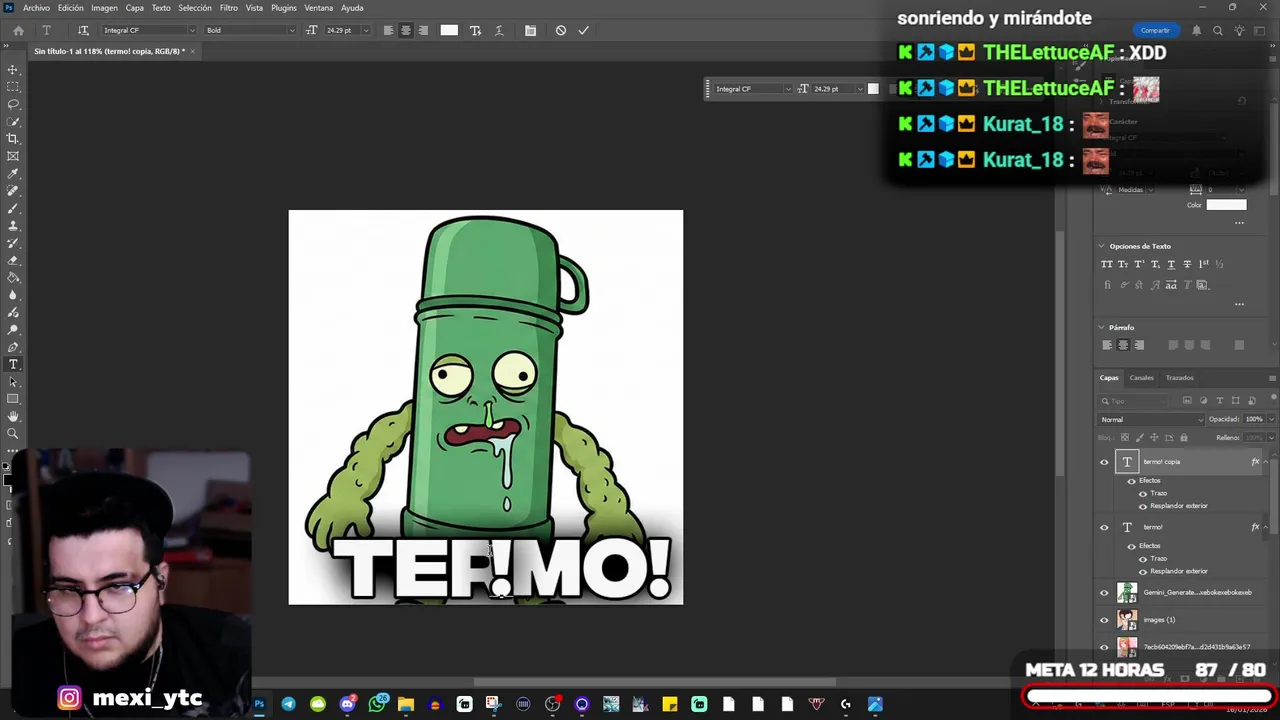Hide the images (1) layer

pos(1104,620)
